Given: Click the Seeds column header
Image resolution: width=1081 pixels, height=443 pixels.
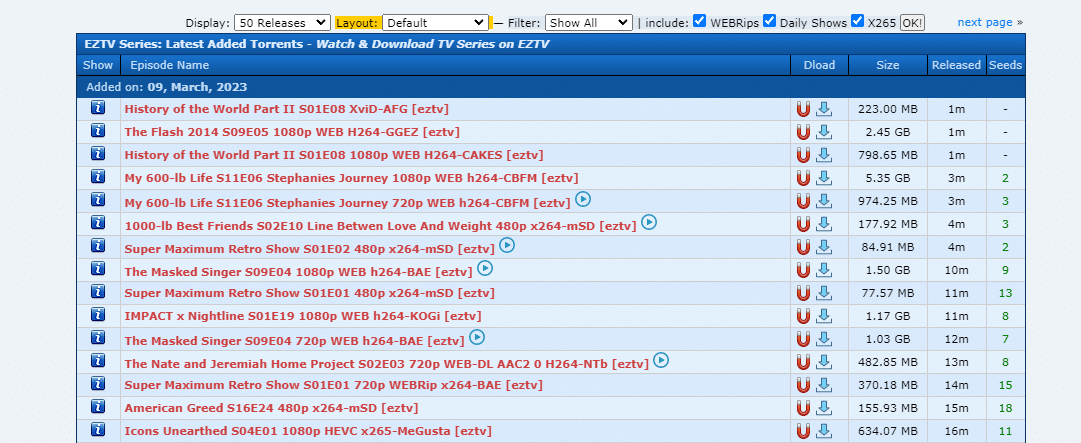Looking at the screenshot, I should (x=1006, y=65).
